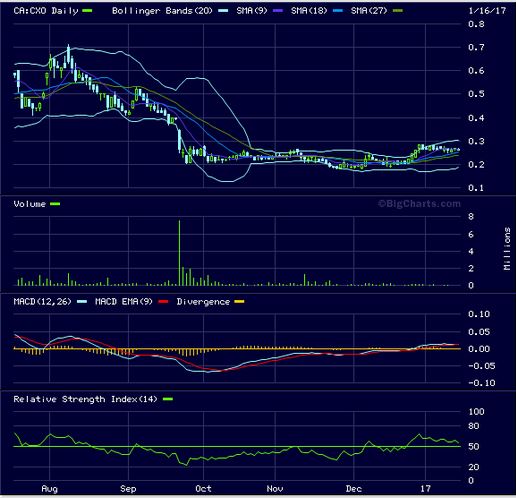Click the MACD EMA(9) legend label

124,302
